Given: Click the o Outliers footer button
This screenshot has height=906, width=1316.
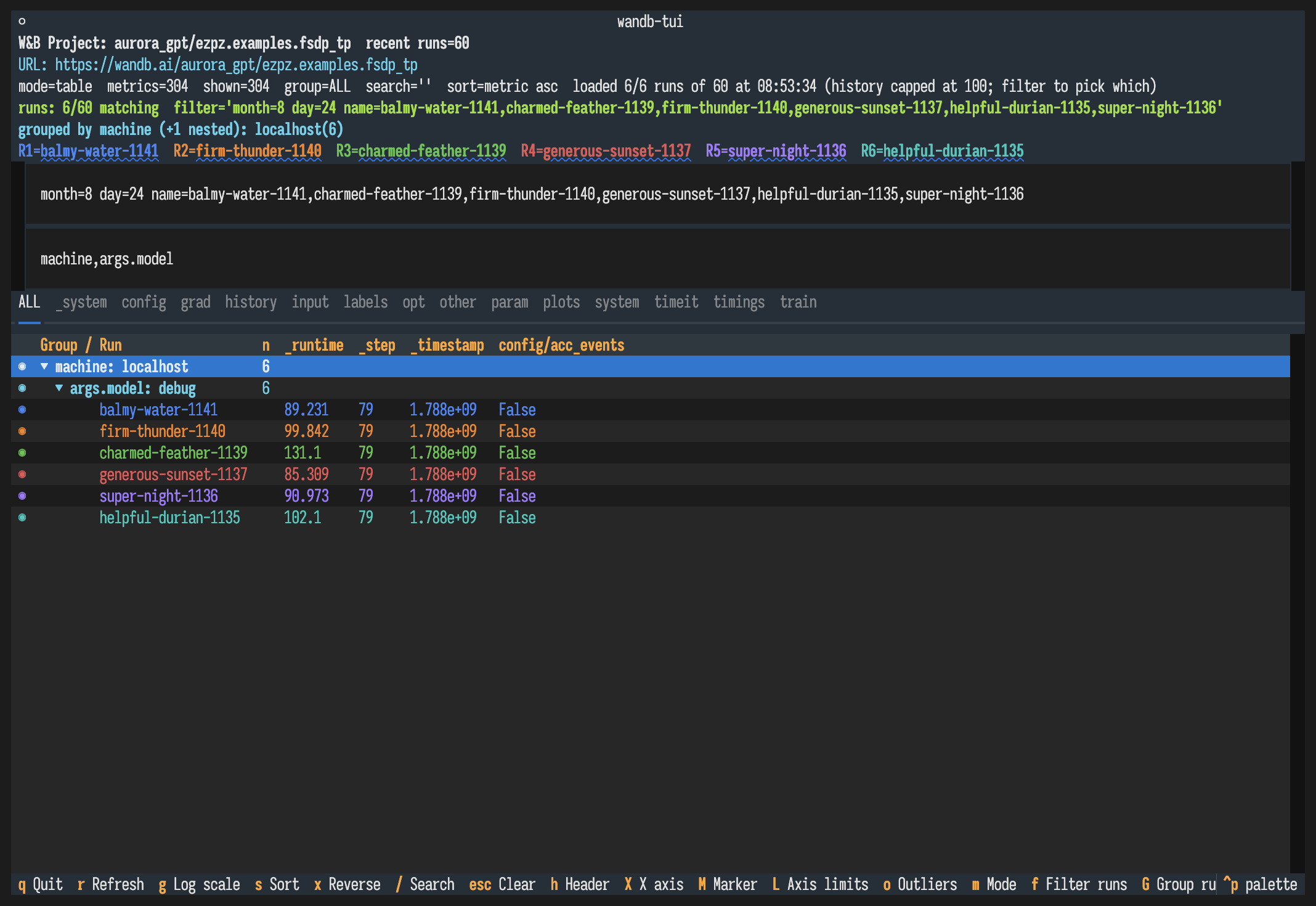Looking at the screenshot, I should 920,884.
